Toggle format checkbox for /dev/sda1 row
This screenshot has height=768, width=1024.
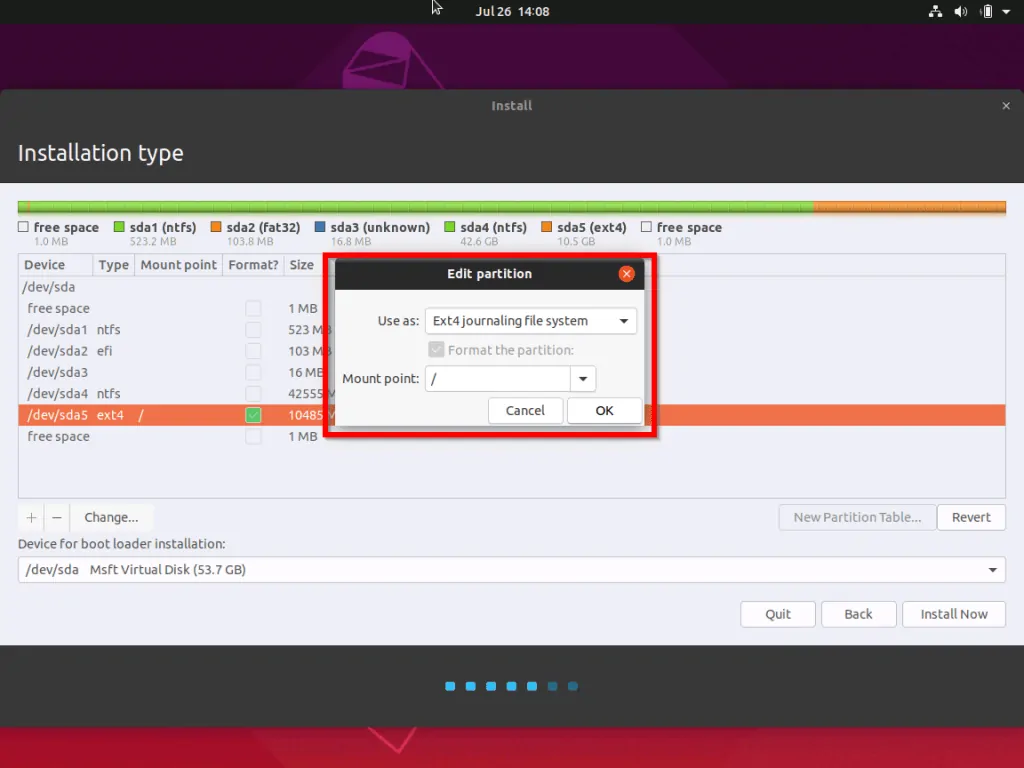(x=253, y=330)
